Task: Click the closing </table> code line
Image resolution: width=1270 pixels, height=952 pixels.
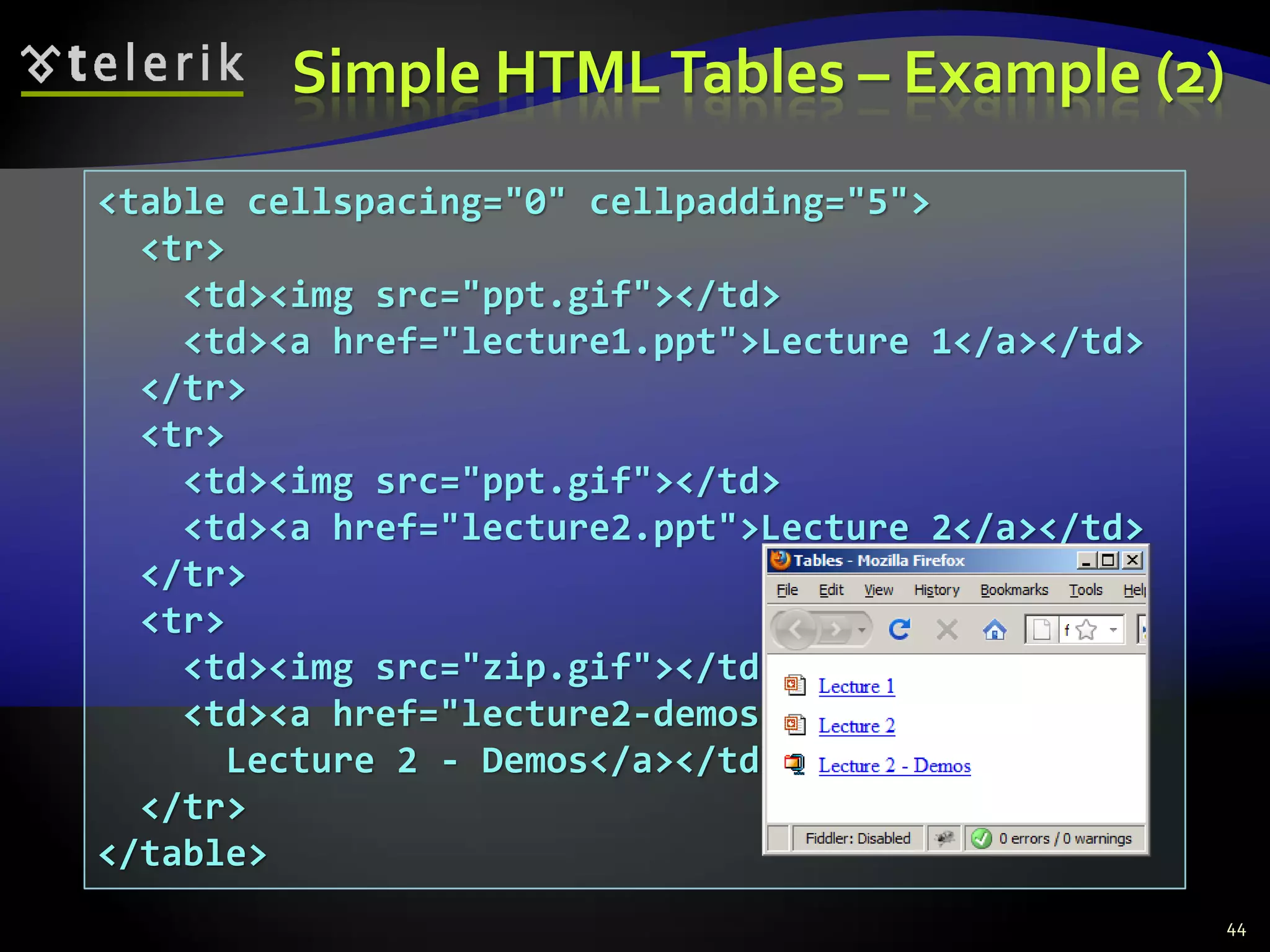Action: pos(182,853)
